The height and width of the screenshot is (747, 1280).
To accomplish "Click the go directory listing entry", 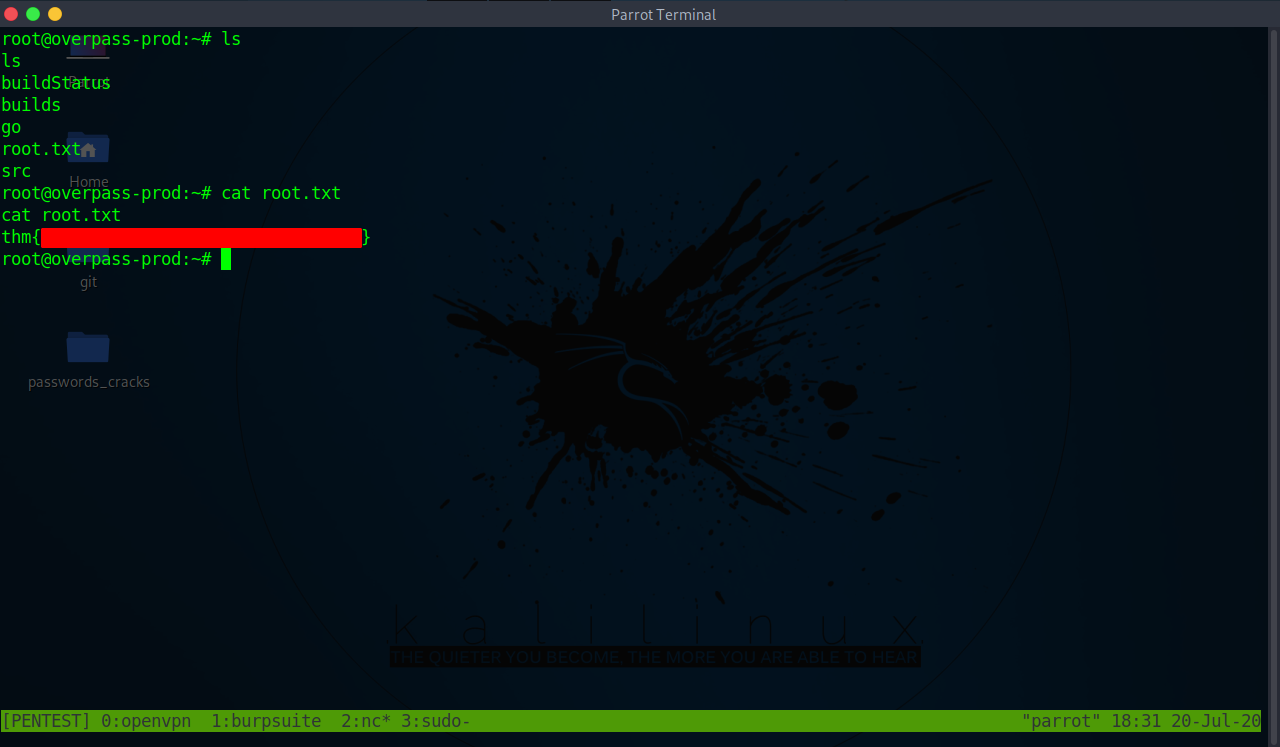I will click(11, 127).
